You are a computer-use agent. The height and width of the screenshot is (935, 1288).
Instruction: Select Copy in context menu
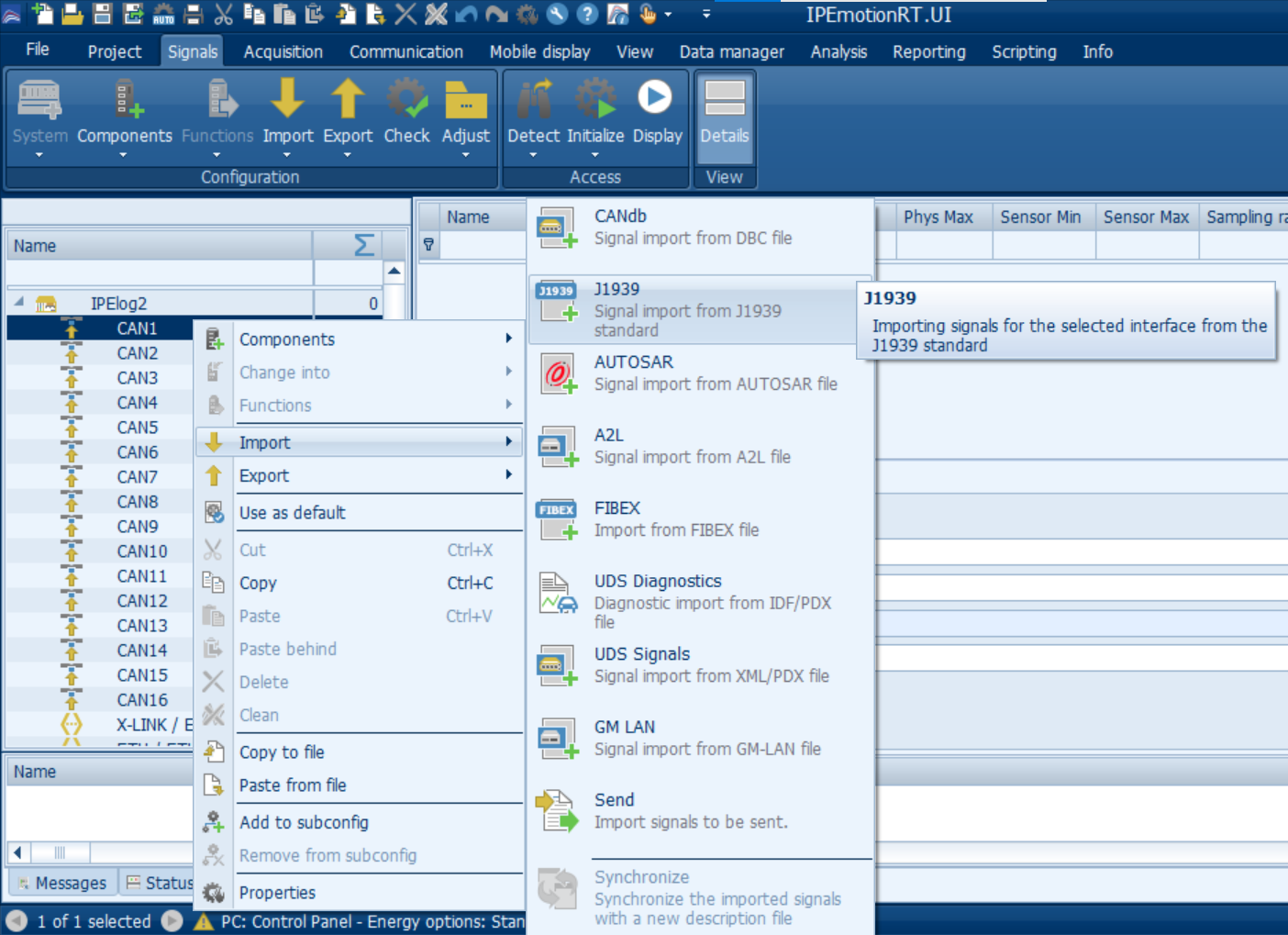[359, 583]
